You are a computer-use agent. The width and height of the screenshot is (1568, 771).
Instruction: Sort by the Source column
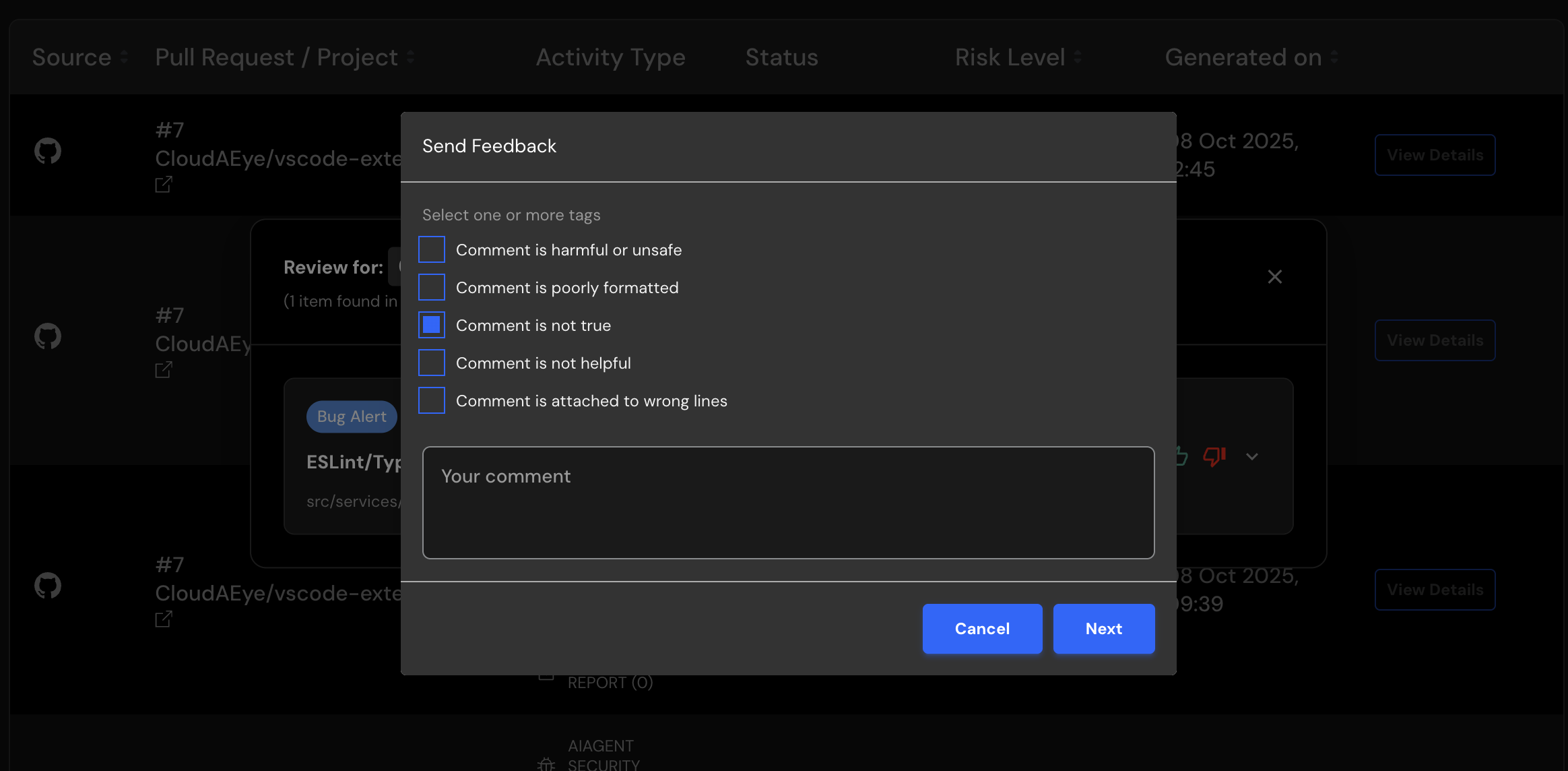point(124,57)
